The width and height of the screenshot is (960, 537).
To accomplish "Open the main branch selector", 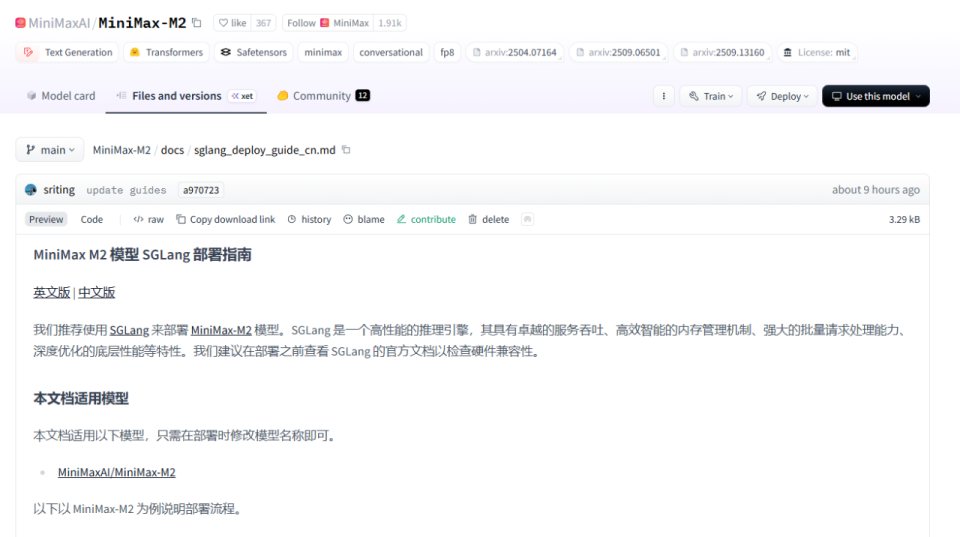I will [x=50, y=149].
